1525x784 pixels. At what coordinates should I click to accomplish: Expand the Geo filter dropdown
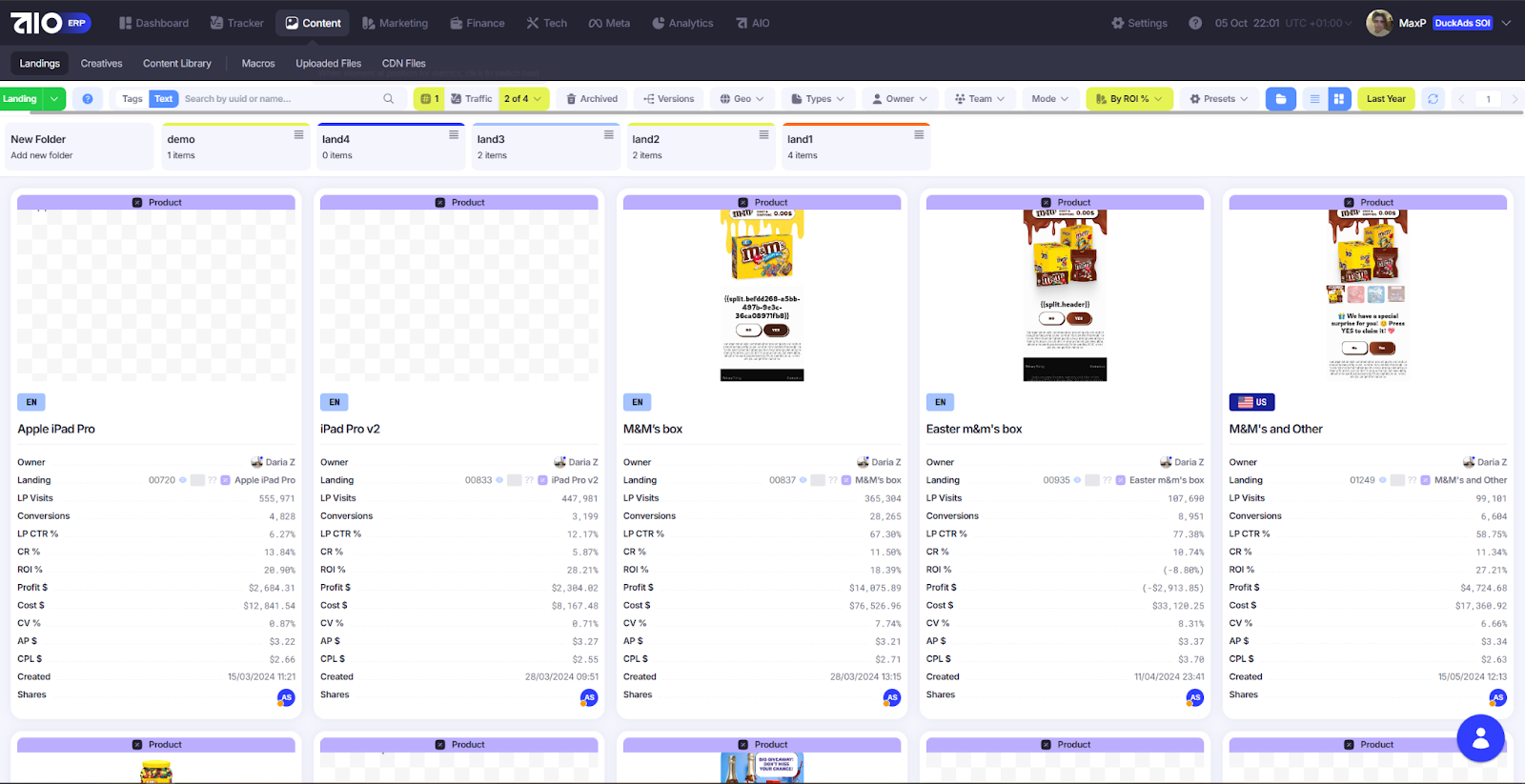pyautogui.click(x=742, y=99)
